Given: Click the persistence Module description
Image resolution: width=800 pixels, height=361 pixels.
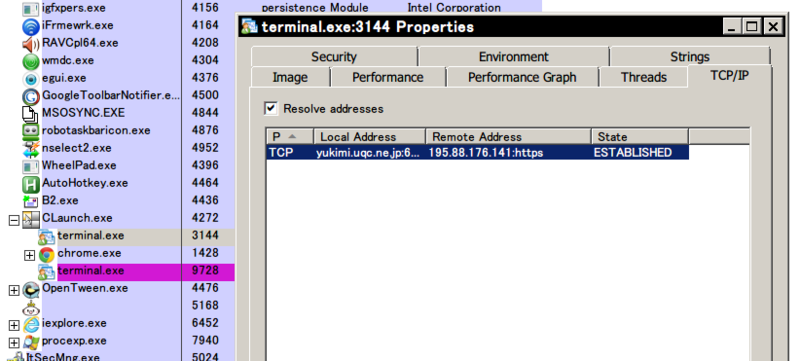Looking at the screenshot, I should tap(315, 7).
